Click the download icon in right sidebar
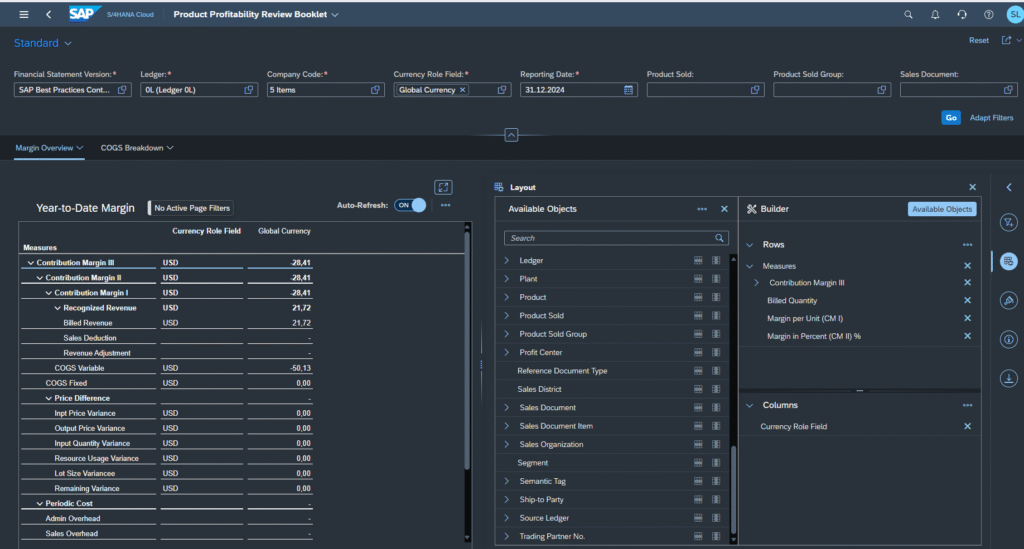 pos(1009,379)
